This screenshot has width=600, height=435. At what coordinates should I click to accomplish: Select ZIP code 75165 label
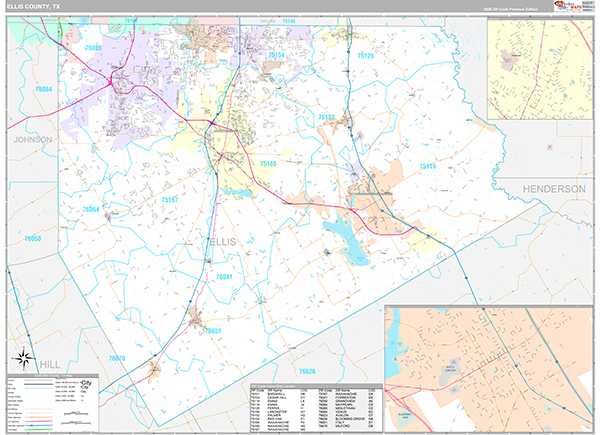(268, 163)
